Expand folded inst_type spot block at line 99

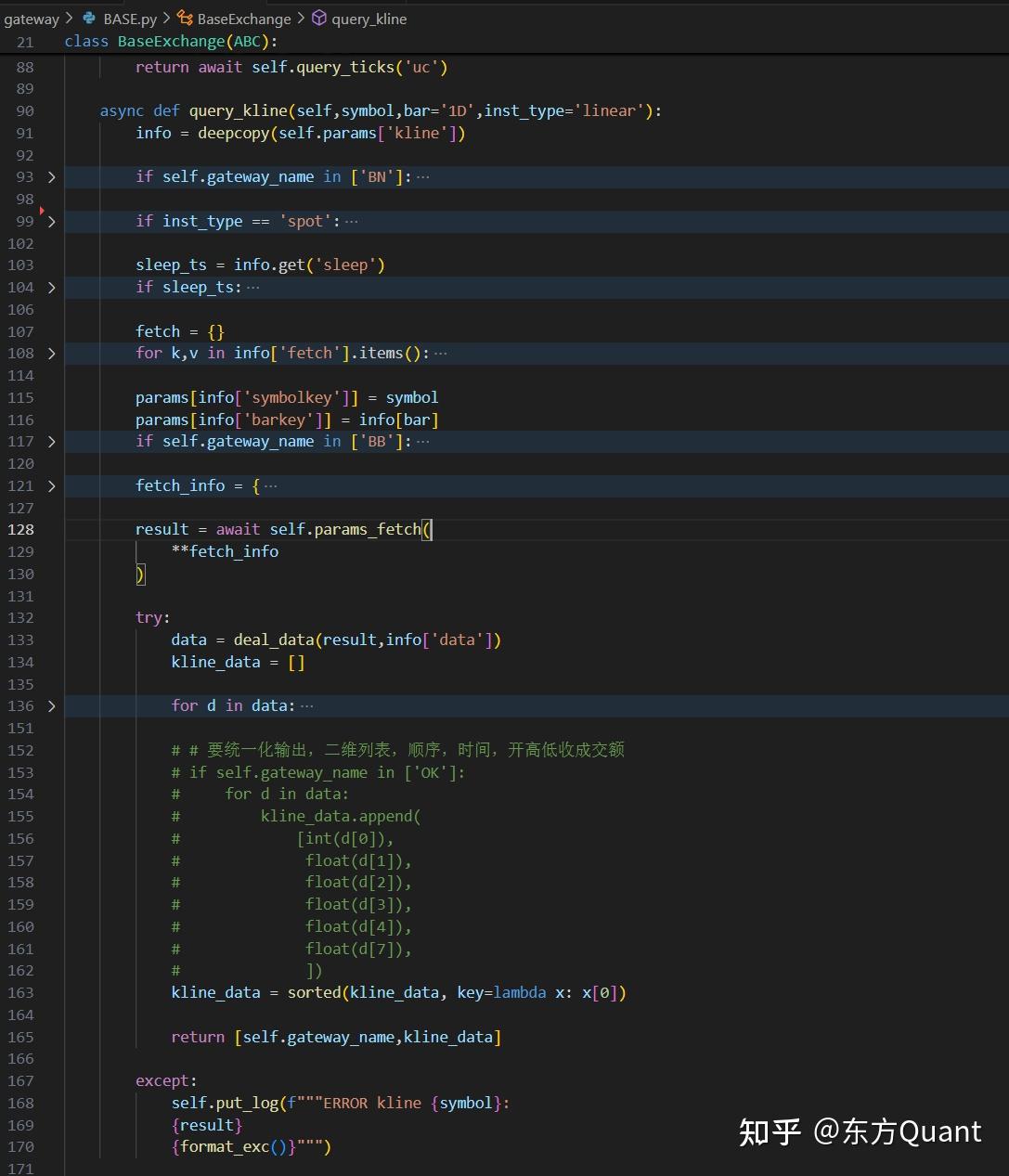(51, 221)
